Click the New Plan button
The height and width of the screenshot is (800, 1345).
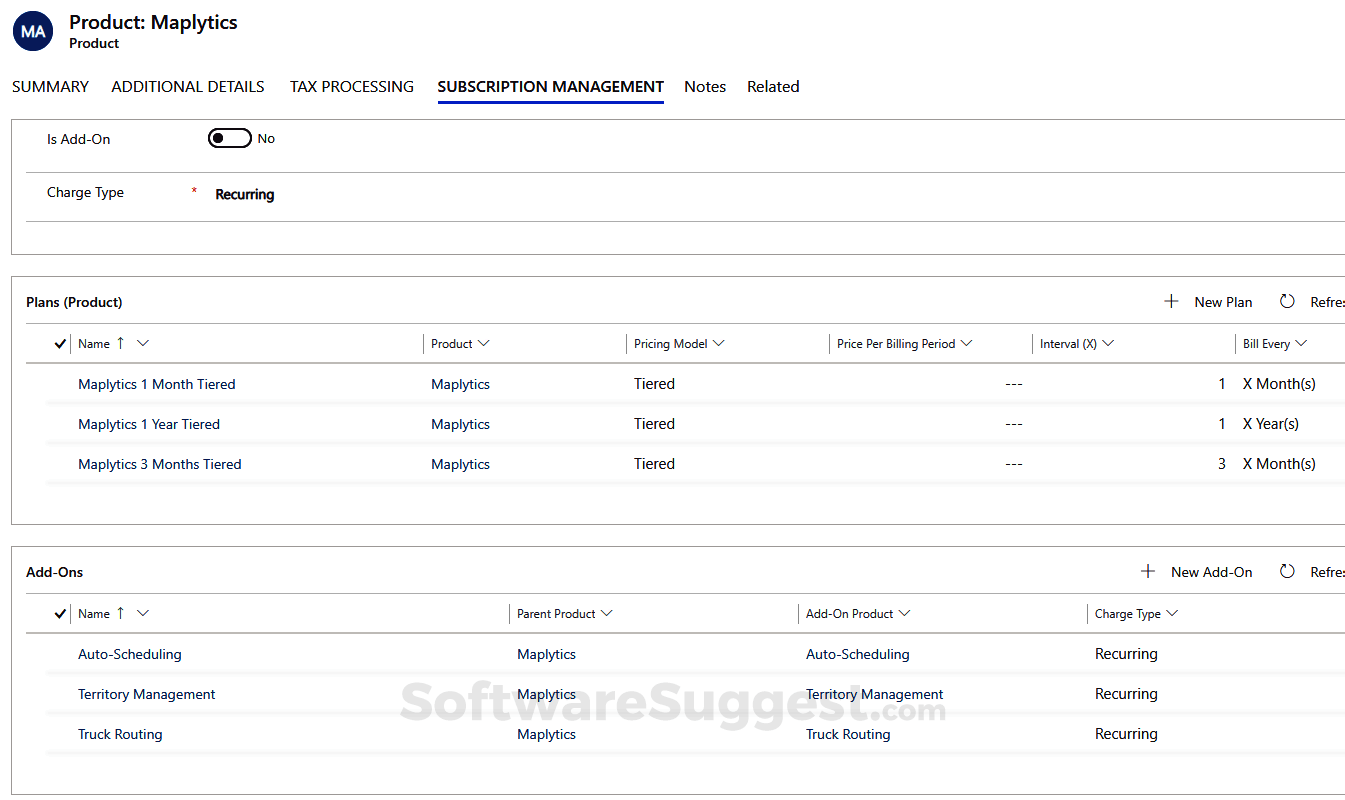pyautogui.click(x=1222, y=301)
